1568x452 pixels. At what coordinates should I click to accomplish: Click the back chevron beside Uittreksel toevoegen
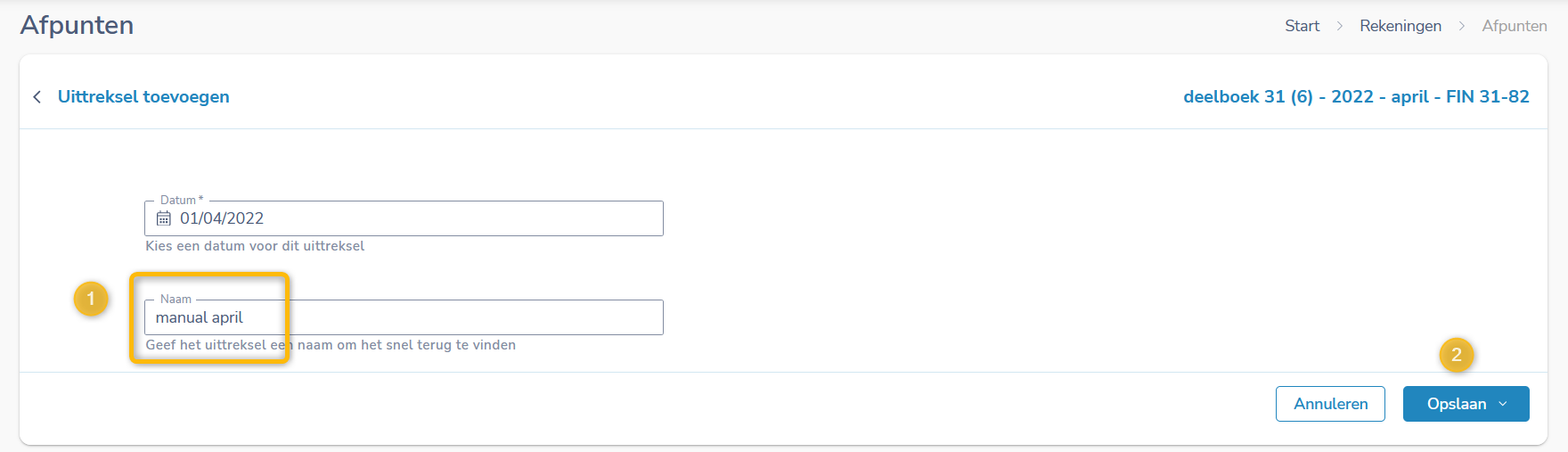[x=37, y=97]
